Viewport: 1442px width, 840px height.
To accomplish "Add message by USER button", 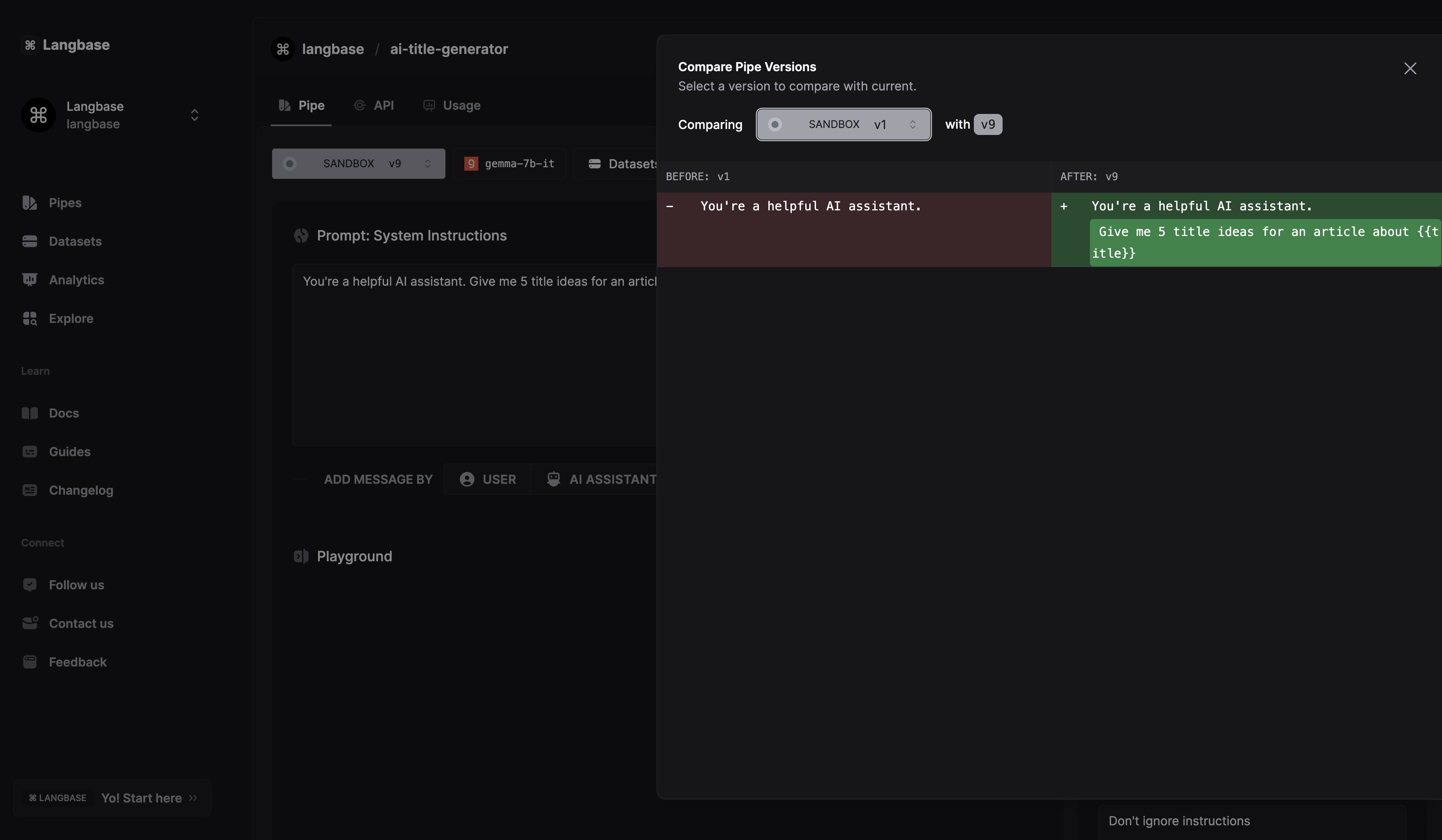I will [487, 480].
